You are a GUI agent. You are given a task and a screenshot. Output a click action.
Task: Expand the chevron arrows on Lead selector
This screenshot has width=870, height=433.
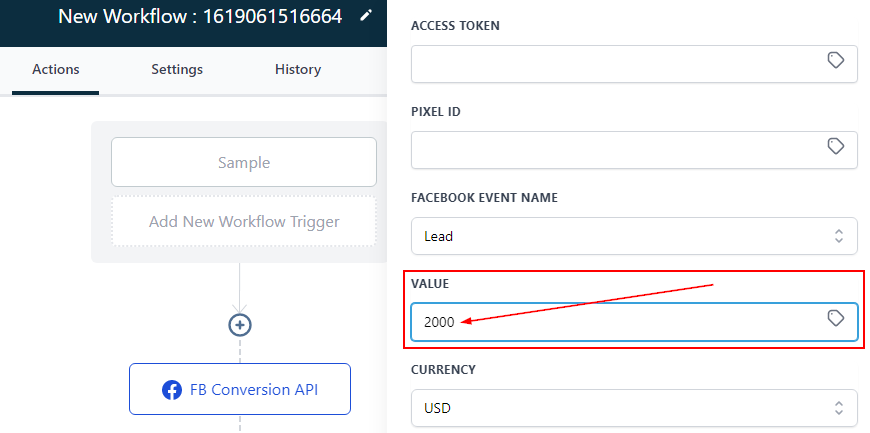(838, 236)
